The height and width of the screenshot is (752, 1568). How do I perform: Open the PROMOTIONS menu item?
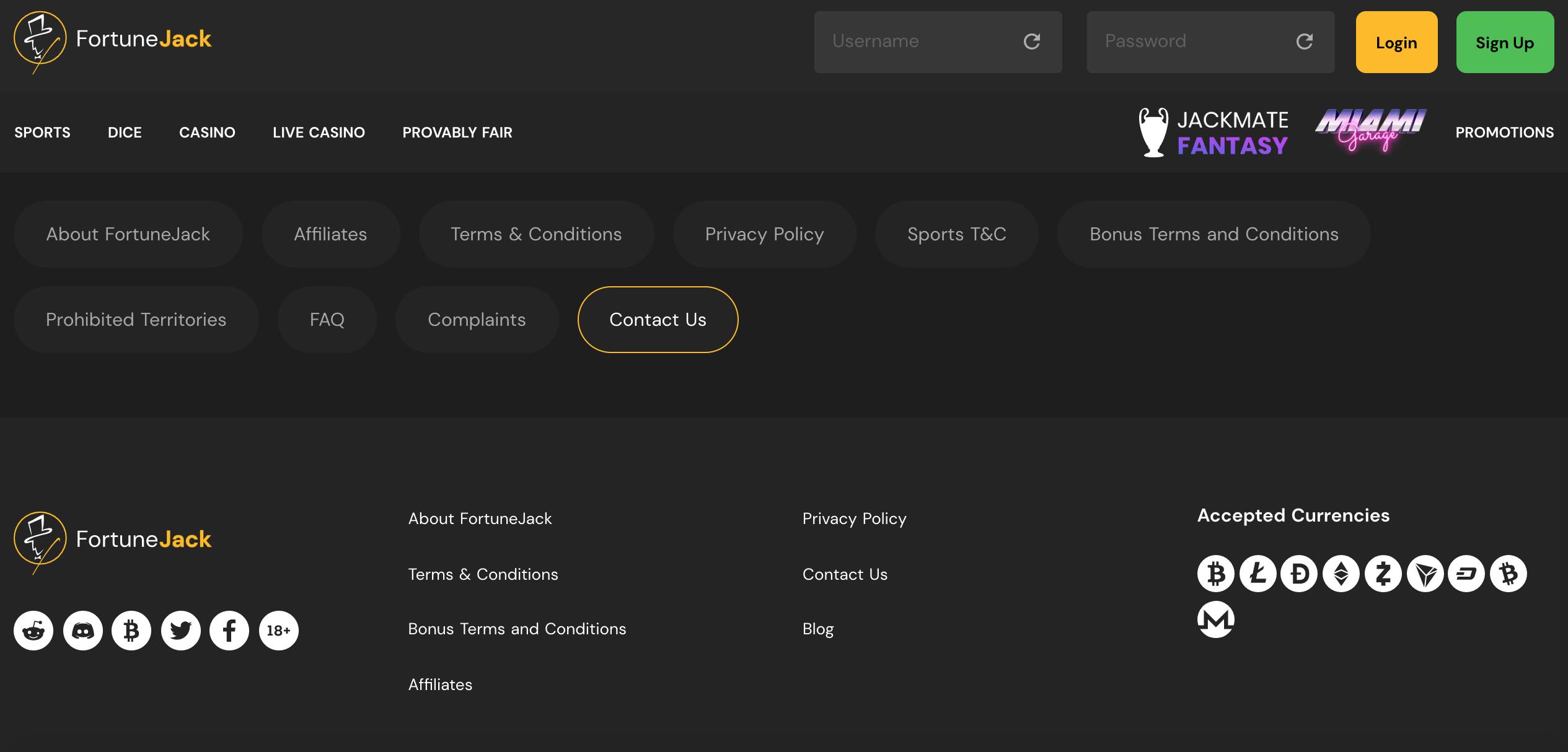click(x=1505, y=133)
